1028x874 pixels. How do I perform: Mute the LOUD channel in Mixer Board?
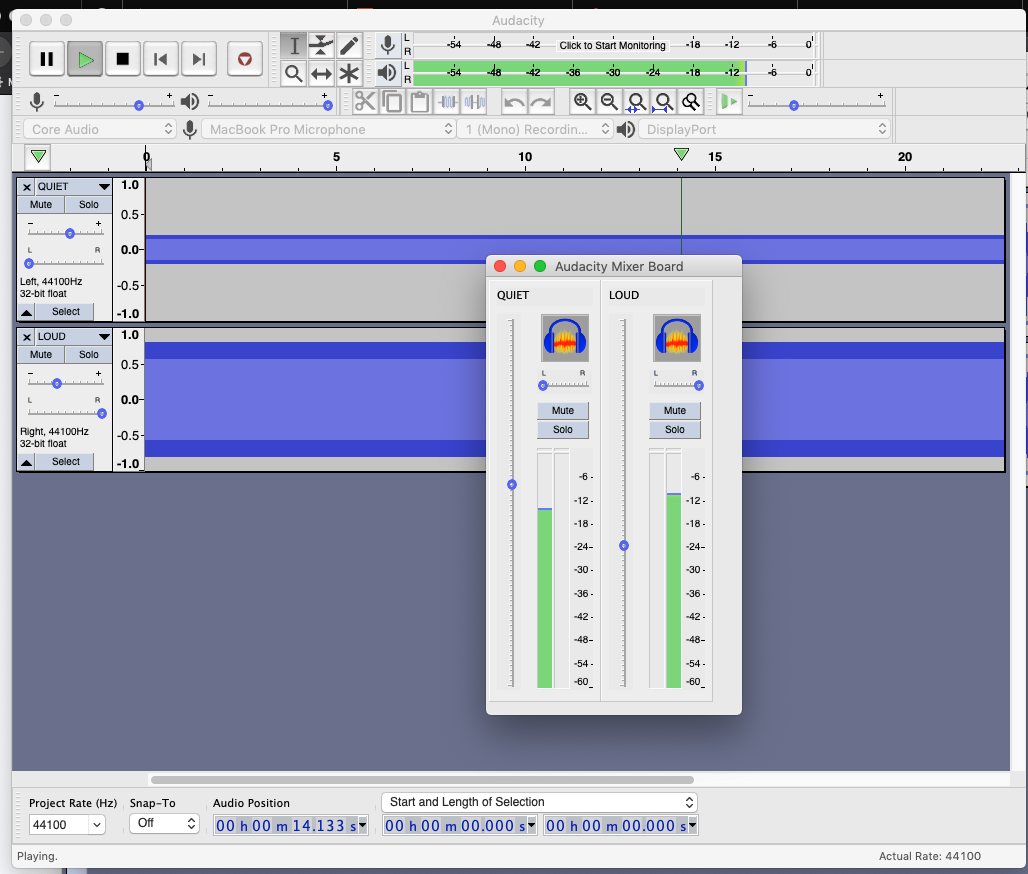click(x=674, y=410)
